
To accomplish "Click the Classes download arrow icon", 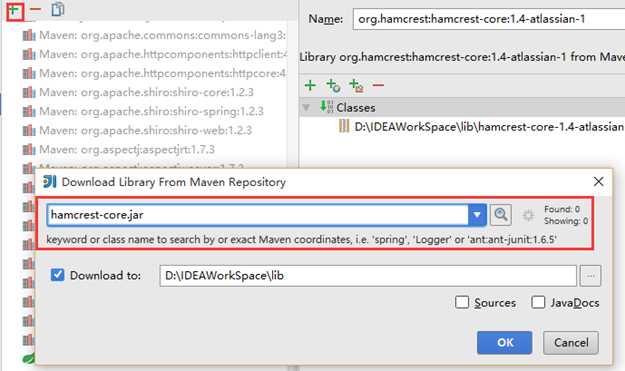I will click(326, 107).
